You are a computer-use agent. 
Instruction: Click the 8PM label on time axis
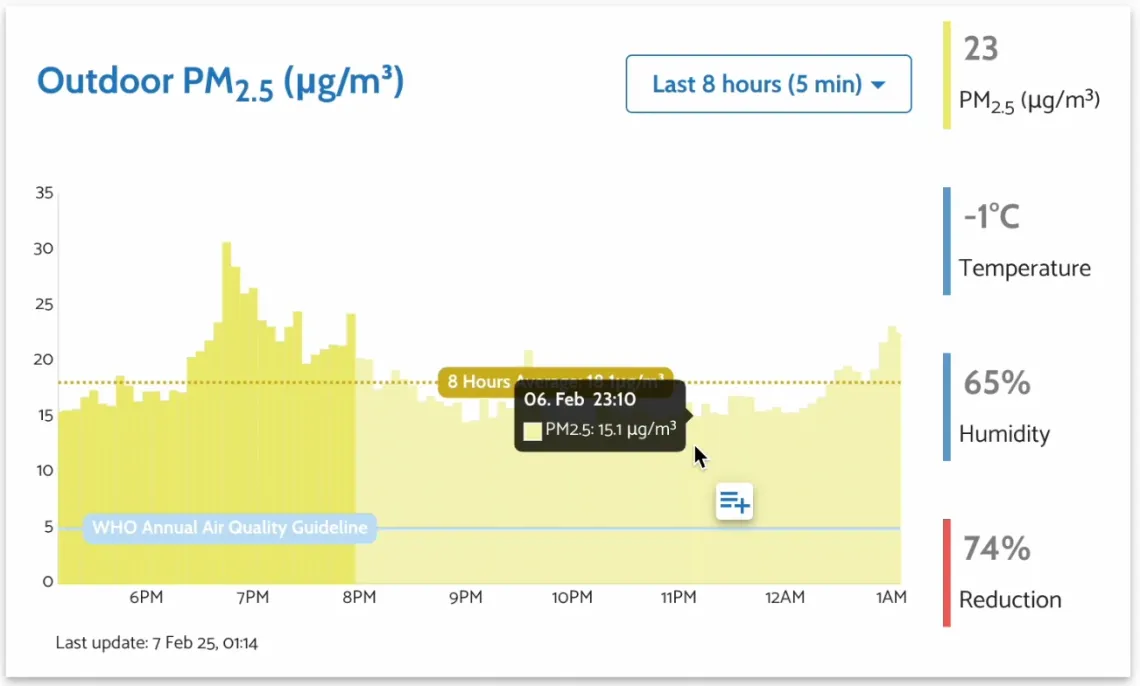[x=359, y=598]
